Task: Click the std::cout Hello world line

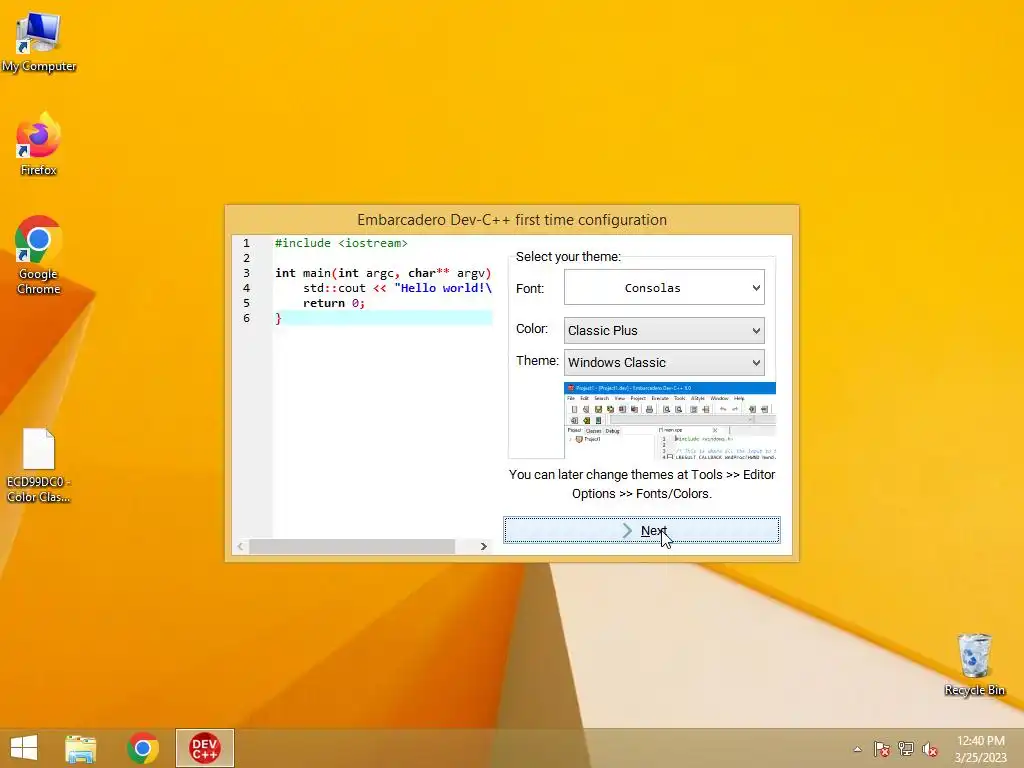Action: (x=397, y=288)
